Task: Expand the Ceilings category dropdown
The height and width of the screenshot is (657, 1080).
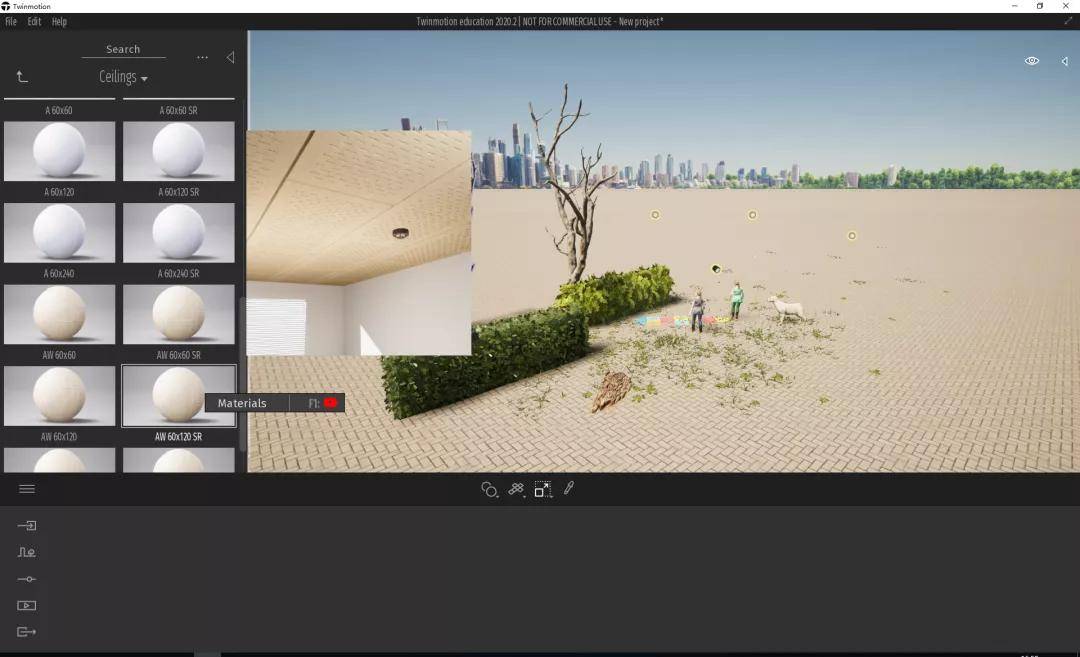Action: click(123, 78)
